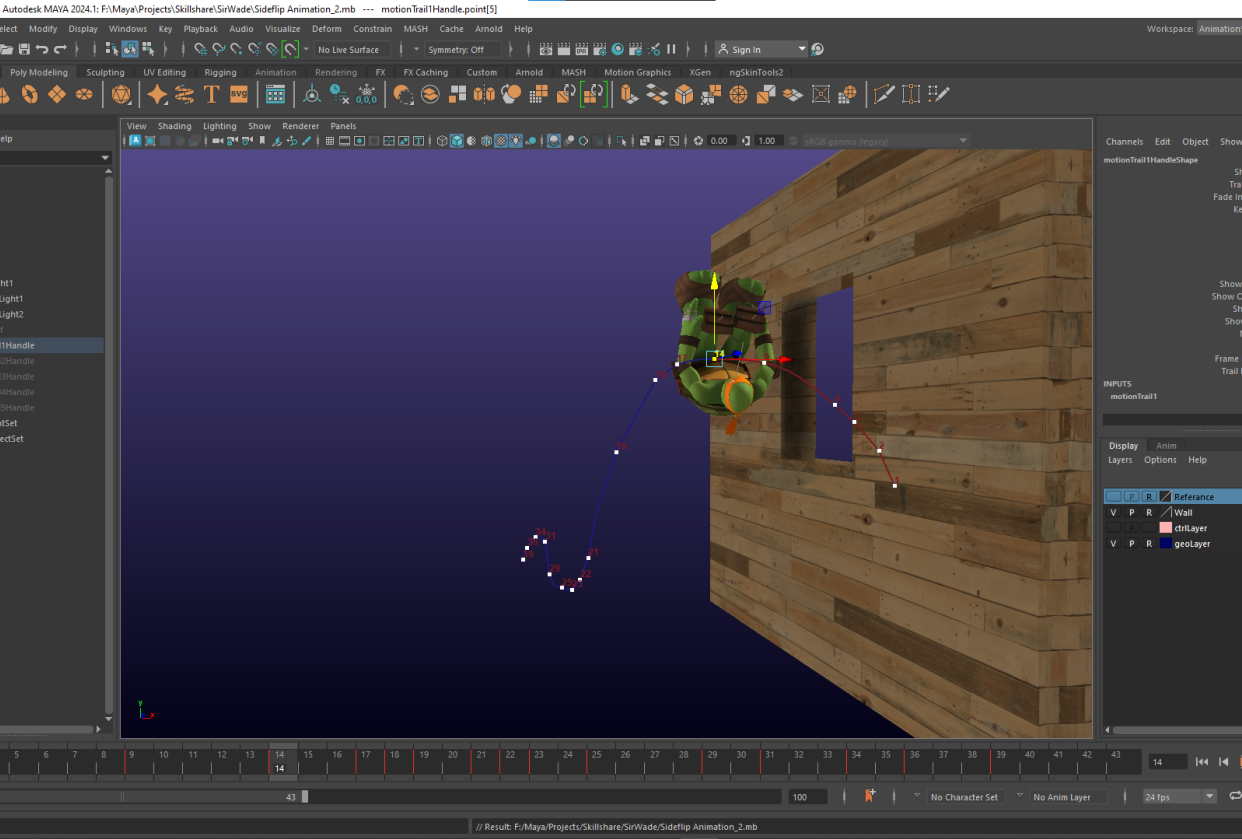Click the geoLayer dark blue color swatch
Viewport: 1242px width, 839px height.
point(1165,543)
